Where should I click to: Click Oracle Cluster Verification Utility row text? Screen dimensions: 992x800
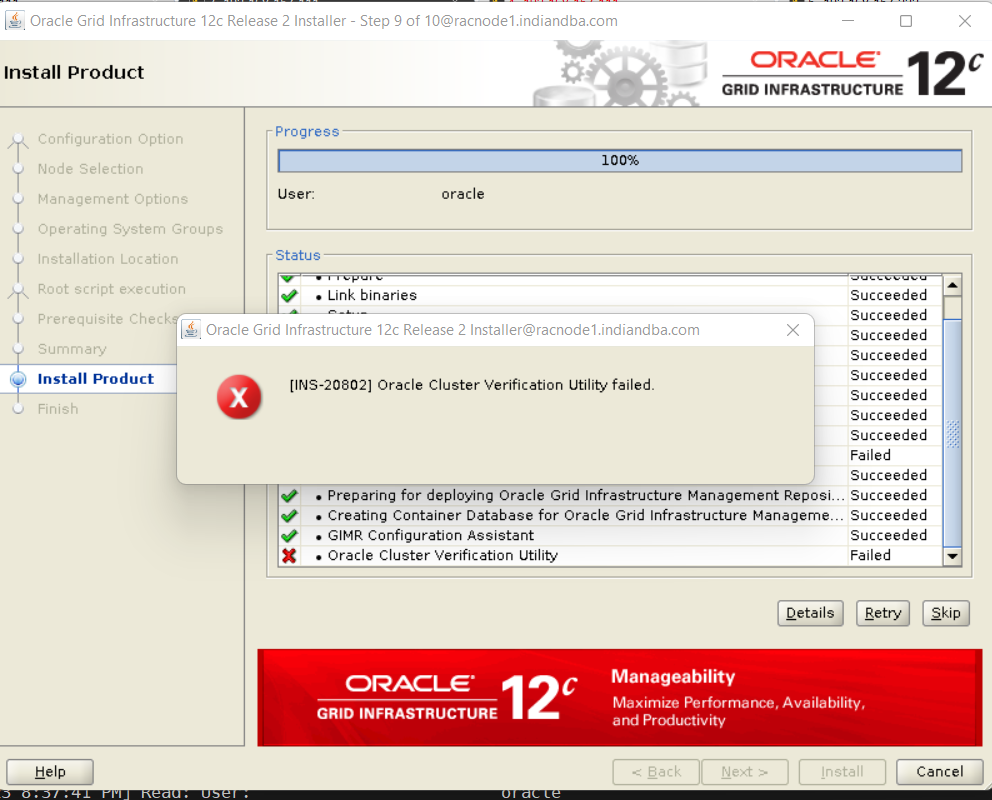click(442, 555)
